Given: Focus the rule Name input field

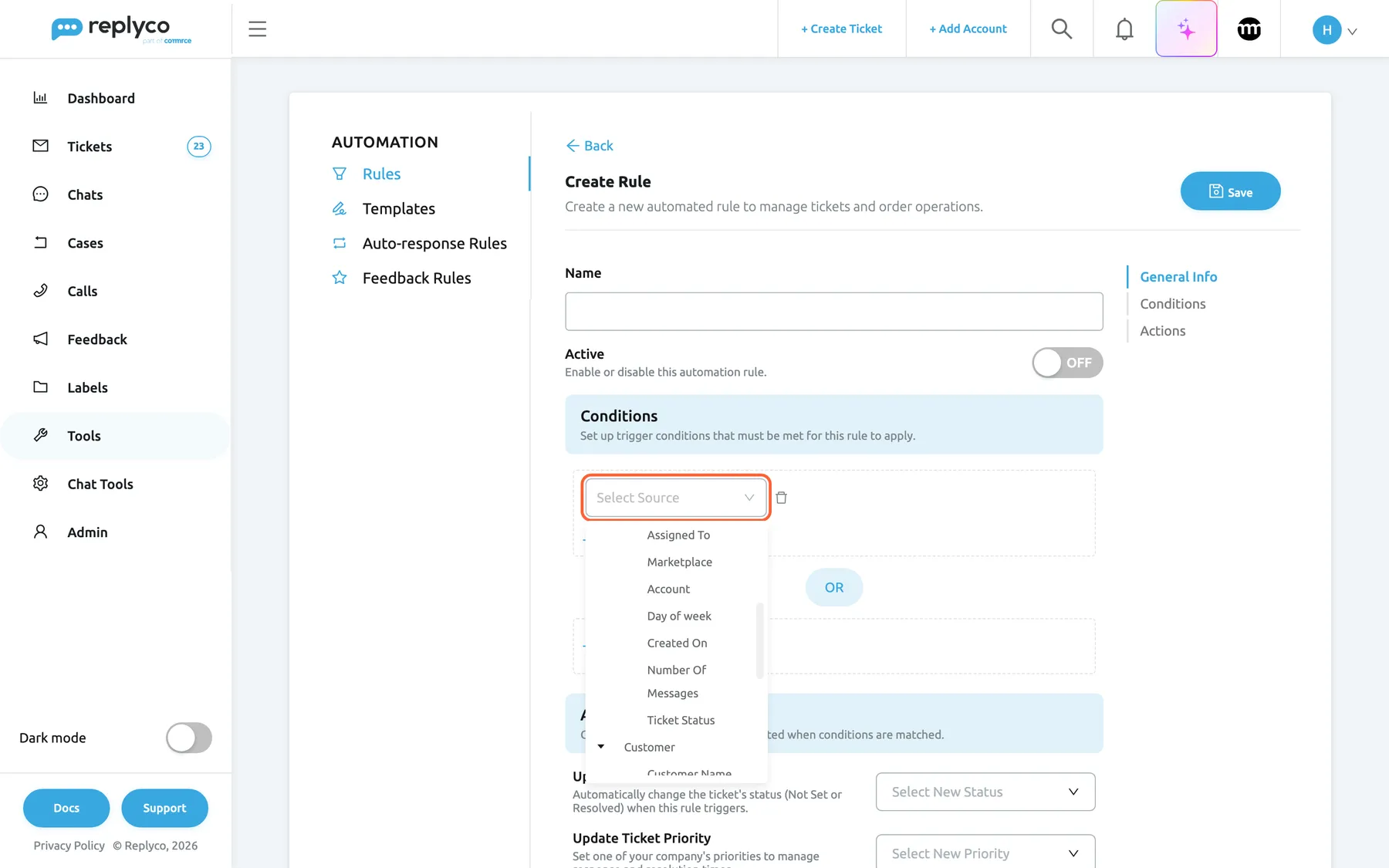Looking at the screenshot, I should (x=833, y=312).
